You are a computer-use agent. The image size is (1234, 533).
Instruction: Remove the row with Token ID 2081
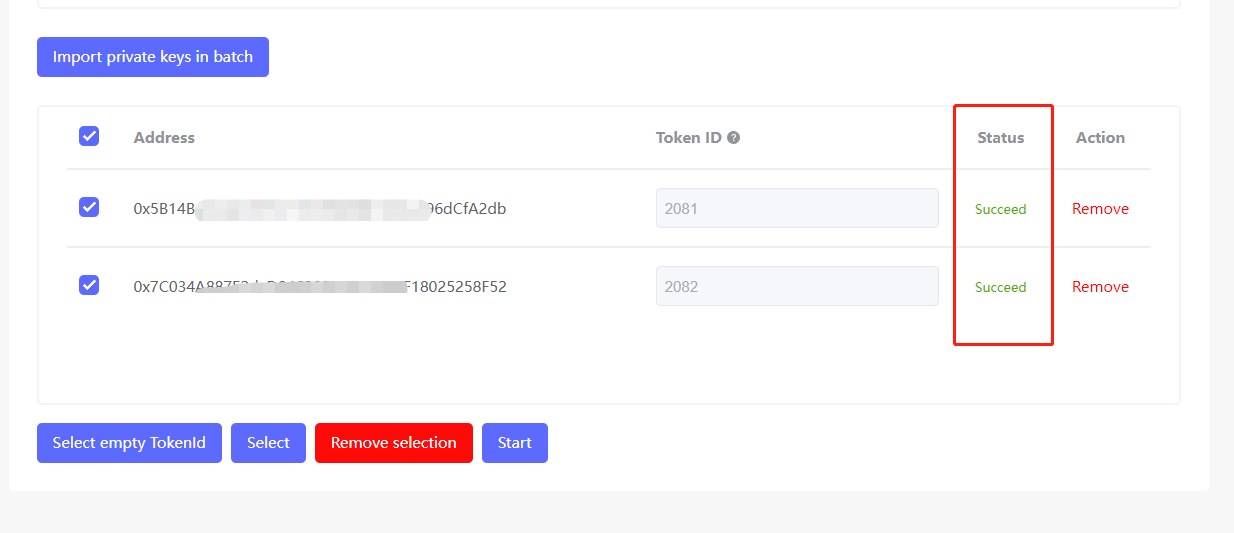pyautogui.click(x=1100, y=209)
